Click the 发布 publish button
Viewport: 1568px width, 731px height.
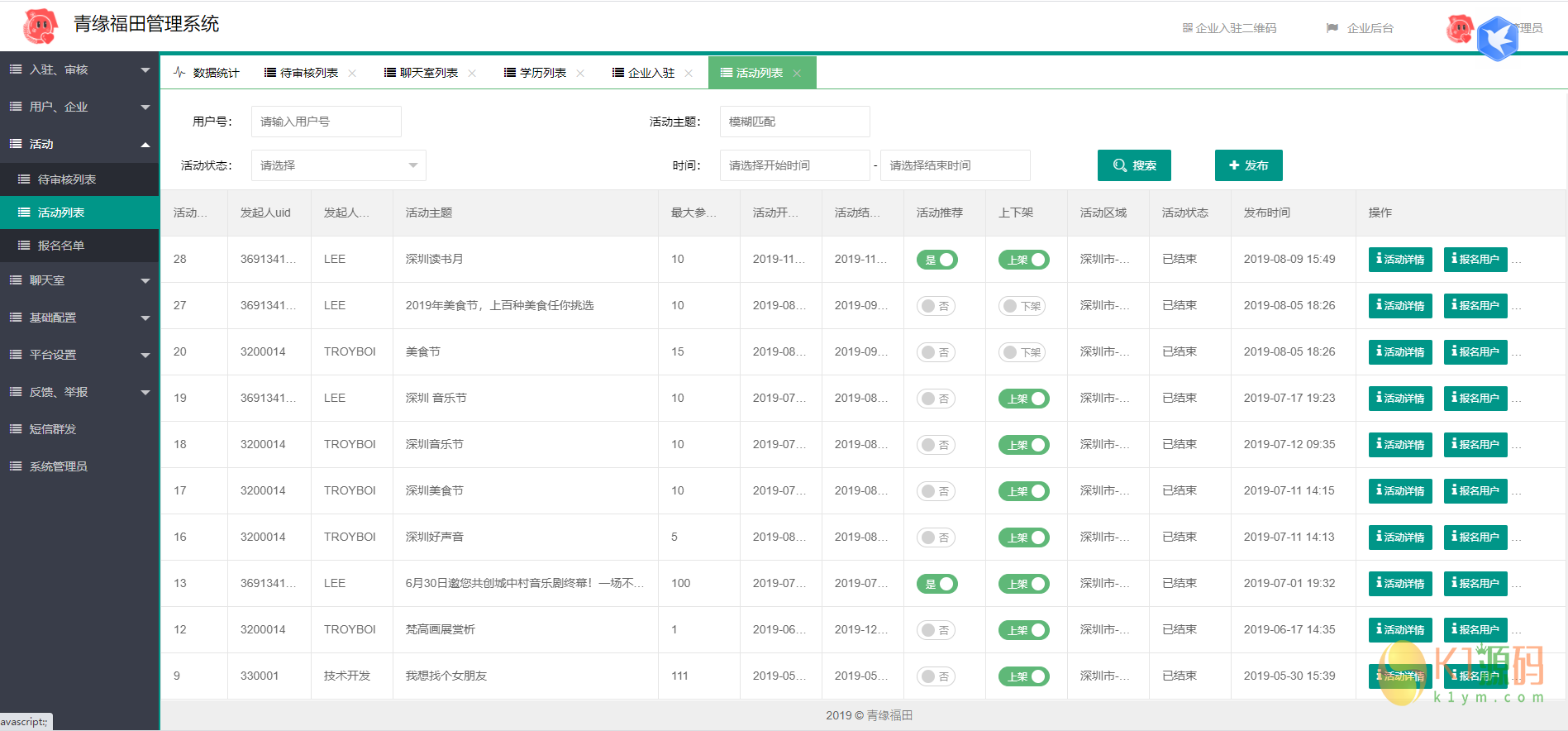[x=1248, y=165]
